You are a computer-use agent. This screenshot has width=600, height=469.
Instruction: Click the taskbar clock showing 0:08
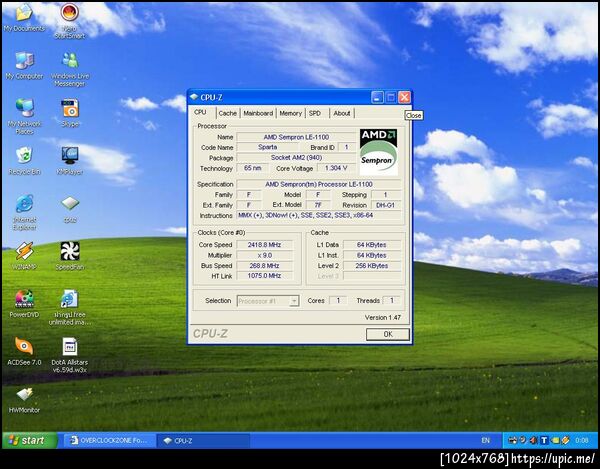[x=582, y=440]
